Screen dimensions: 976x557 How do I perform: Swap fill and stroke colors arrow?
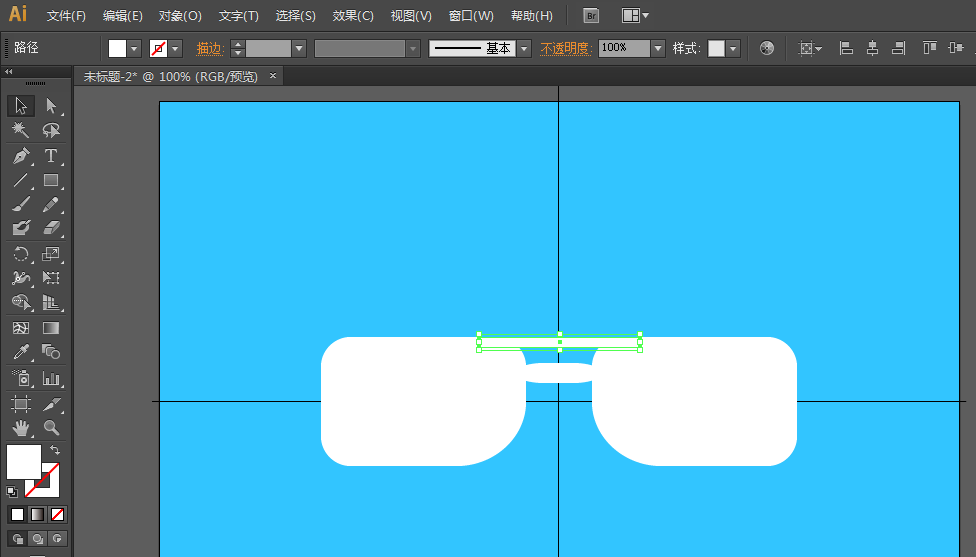55,451
